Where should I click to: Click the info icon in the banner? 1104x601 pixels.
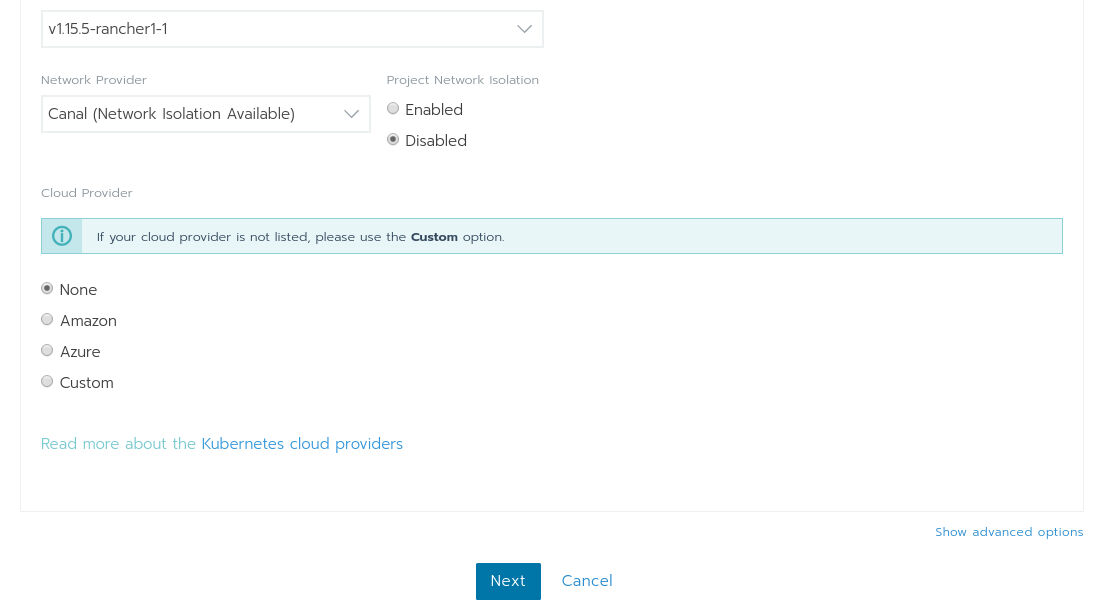click(62, 236)
